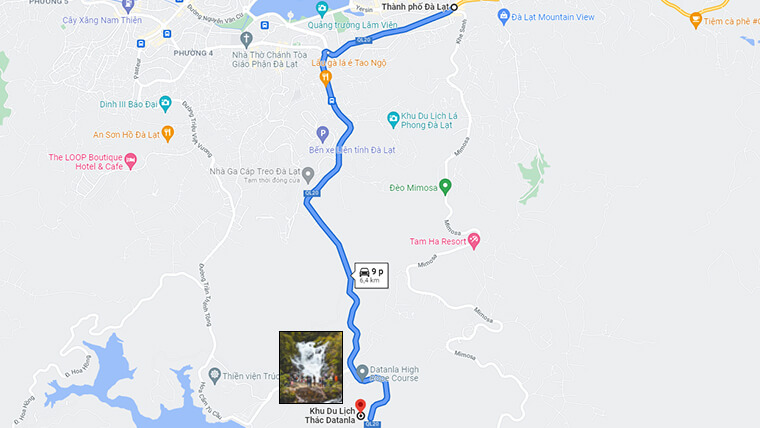Select the Tam Ha Resort pink pin
This screenshot has width=760, height=428.
click(474, 241)
